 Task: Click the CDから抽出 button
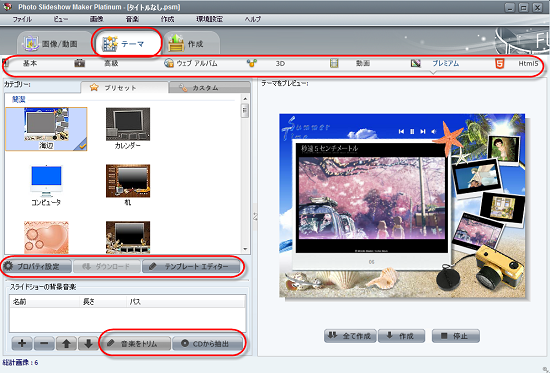pos(207,344)
